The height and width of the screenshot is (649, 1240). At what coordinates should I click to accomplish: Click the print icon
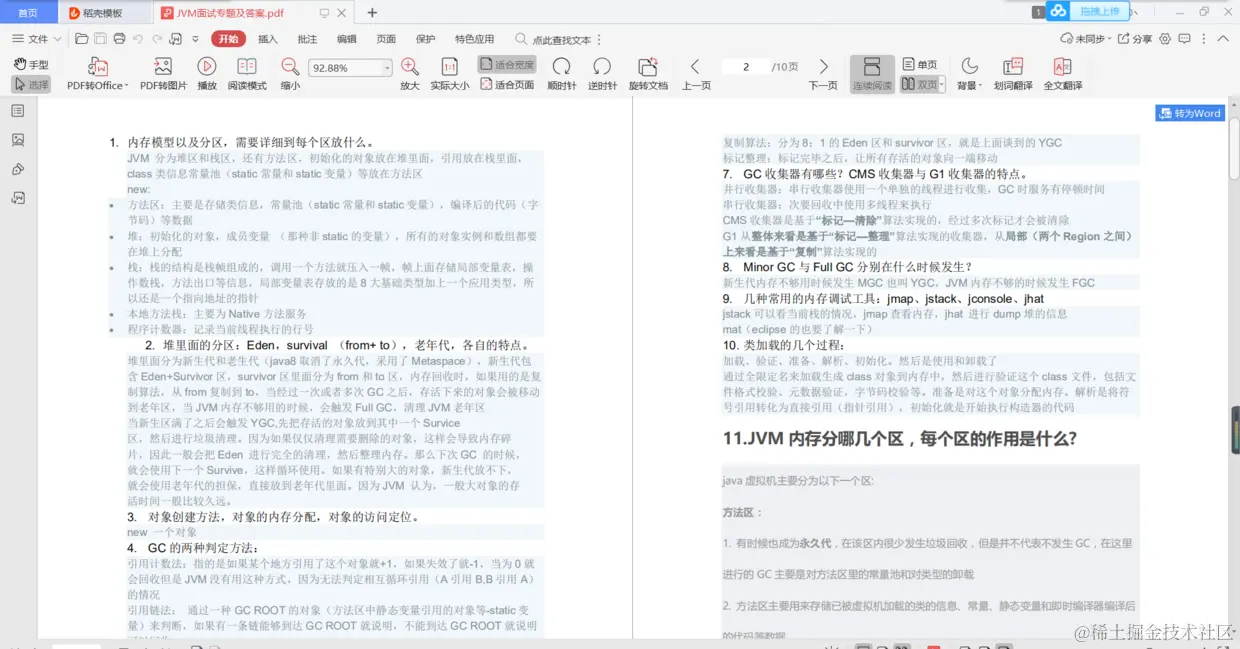pos(119,39)
